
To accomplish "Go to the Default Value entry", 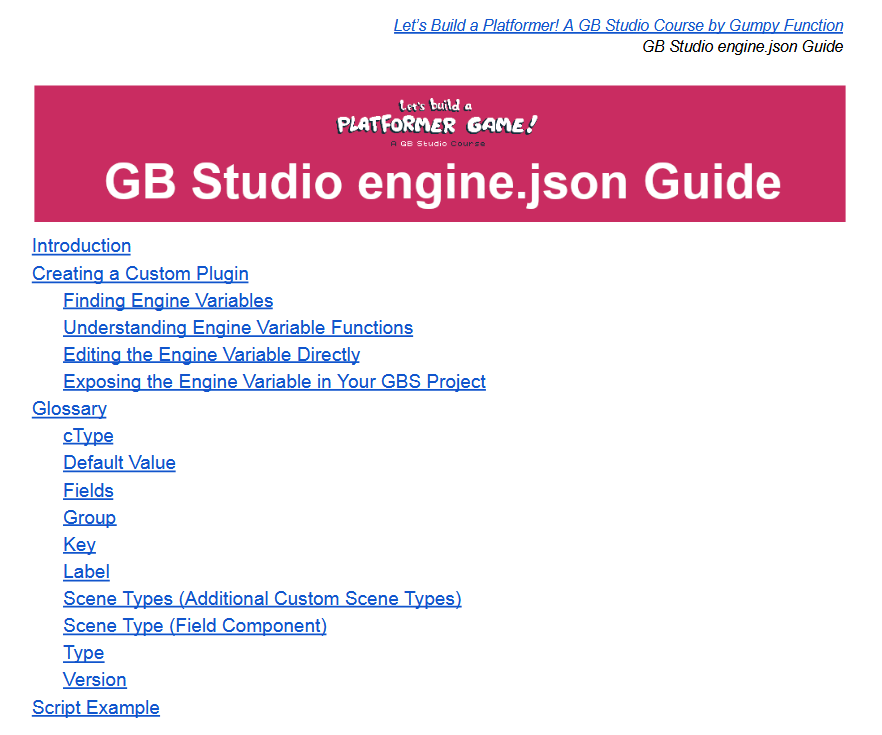I will click(119, 462).
